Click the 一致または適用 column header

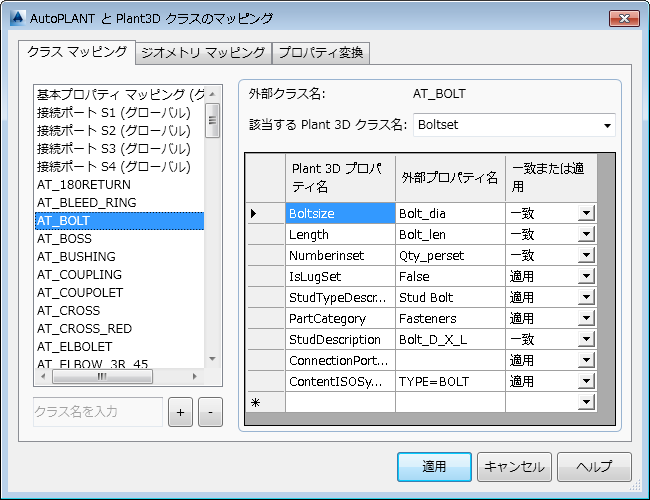(551, 178)
